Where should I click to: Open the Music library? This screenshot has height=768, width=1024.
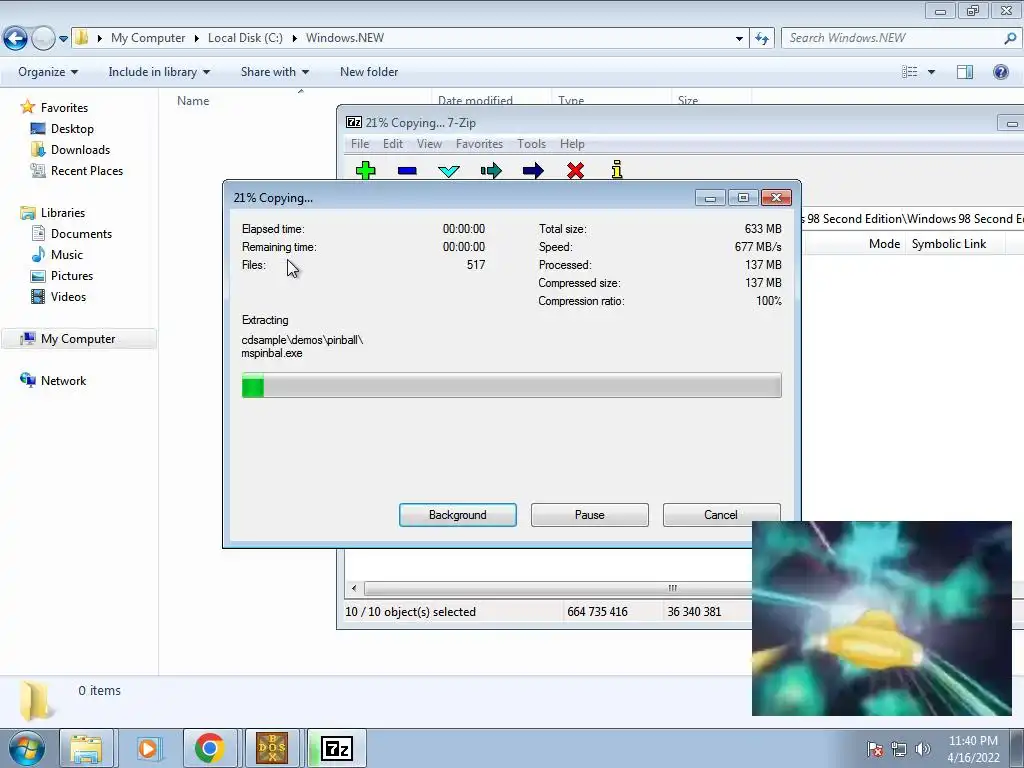coord(67,255)
